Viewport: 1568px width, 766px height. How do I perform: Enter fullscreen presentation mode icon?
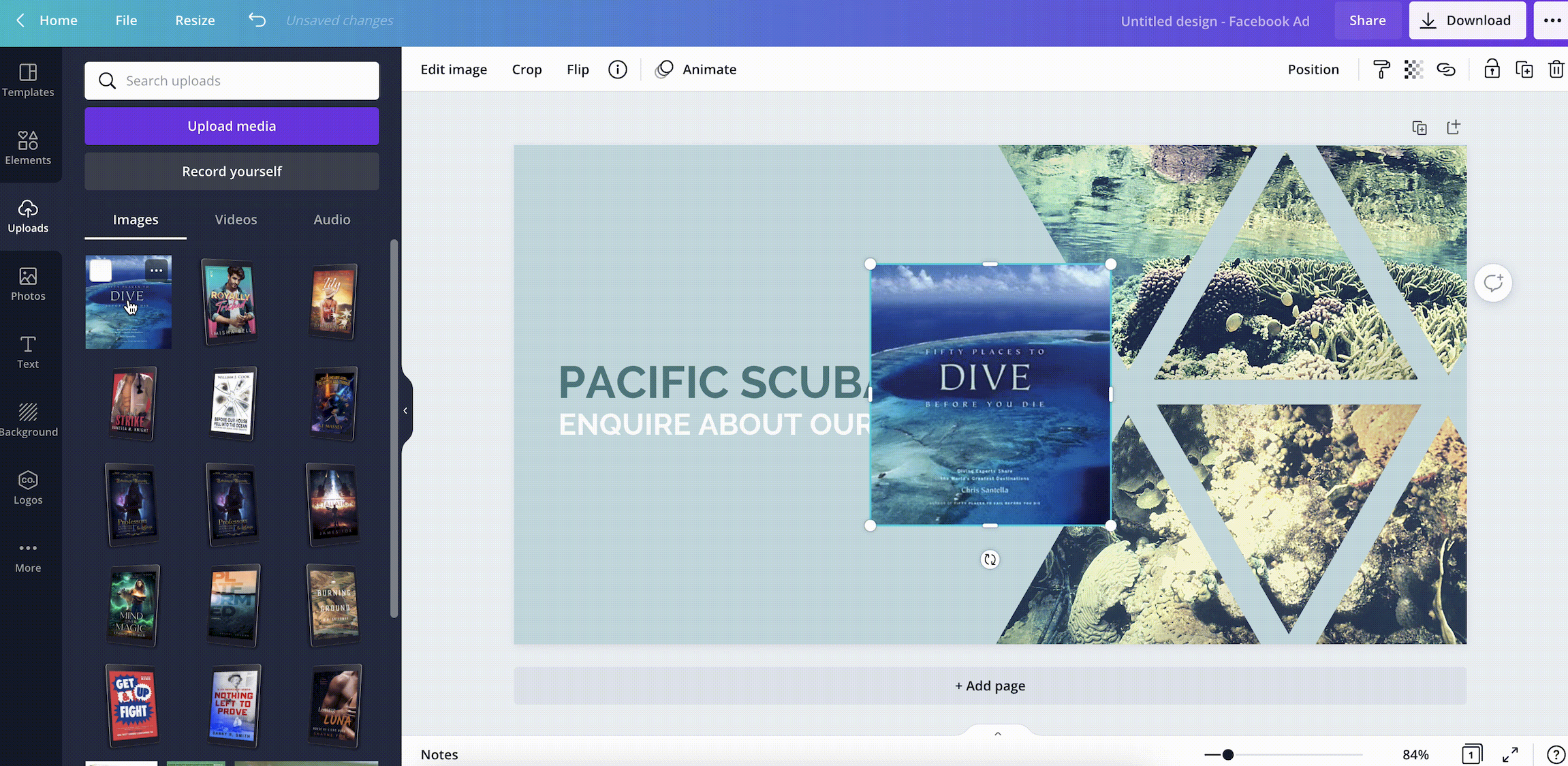1510,754
